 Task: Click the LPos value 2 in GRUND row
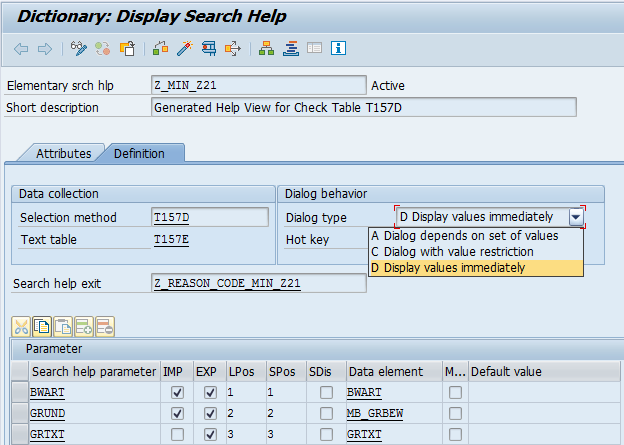[246, 413]
